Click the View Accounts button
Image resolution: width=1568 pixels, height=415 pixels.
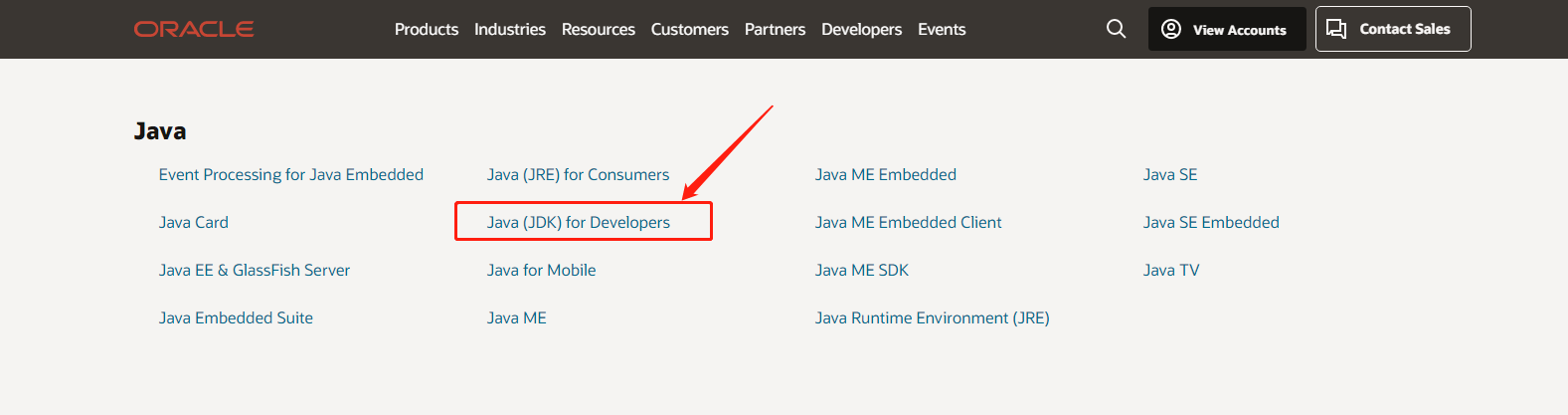click(1227, 29)
